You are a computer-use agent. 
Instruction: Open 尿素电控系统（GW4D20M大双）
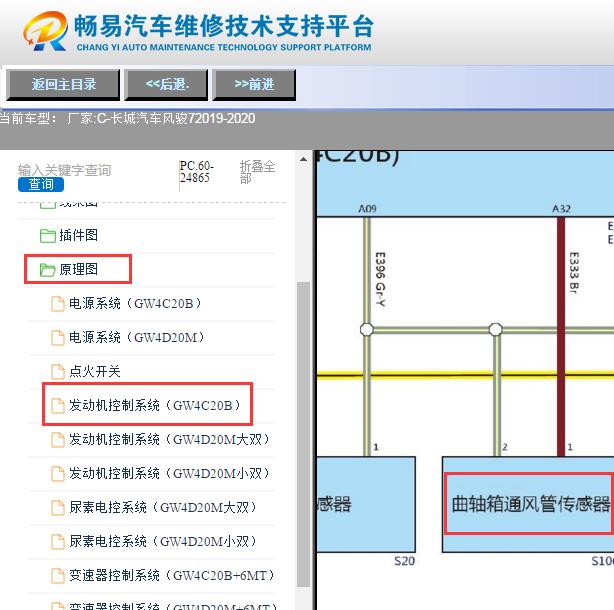(163, 507)
